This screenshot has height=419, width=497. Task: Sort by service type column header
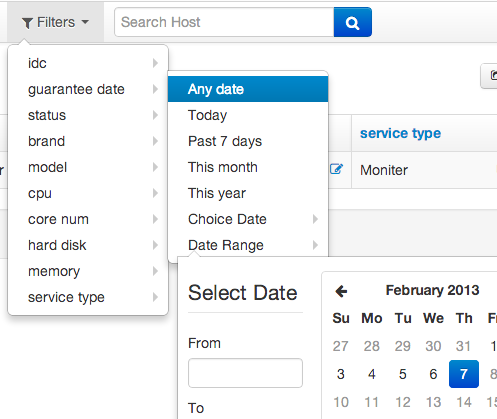point(400,133)
